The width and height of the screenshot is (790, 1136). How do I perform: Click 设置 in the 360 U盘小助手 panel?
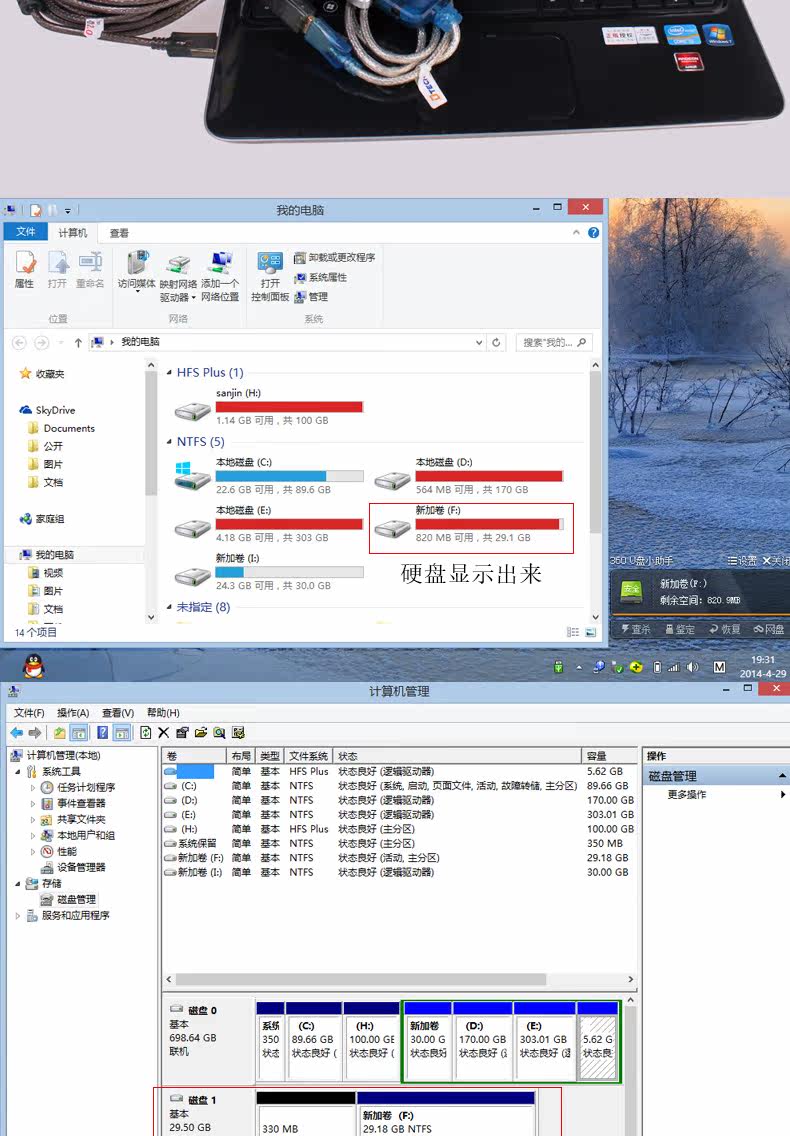click(x=742, y=561)
